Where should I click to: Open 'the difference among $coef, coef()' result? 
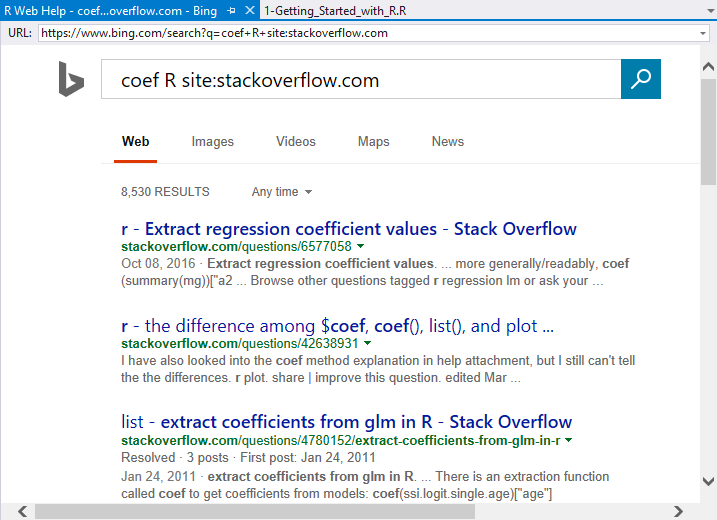(x=337, y=326)
